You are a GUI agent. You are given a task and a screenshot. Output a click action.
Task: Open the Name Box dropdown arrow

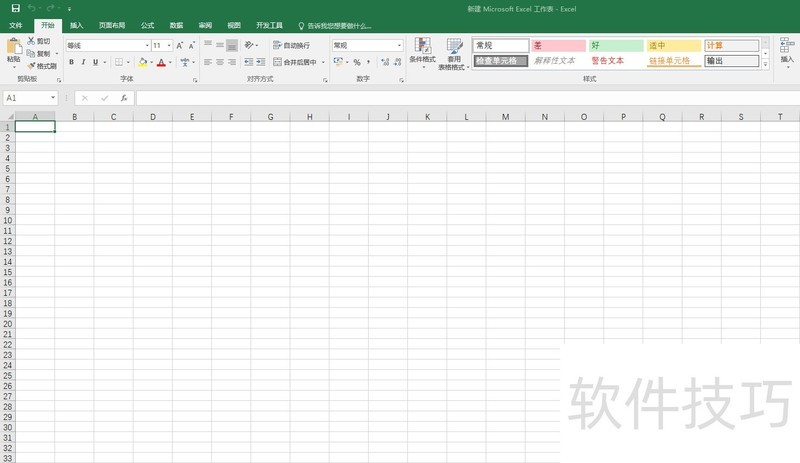pyautogui.click(x=53, y=98)
